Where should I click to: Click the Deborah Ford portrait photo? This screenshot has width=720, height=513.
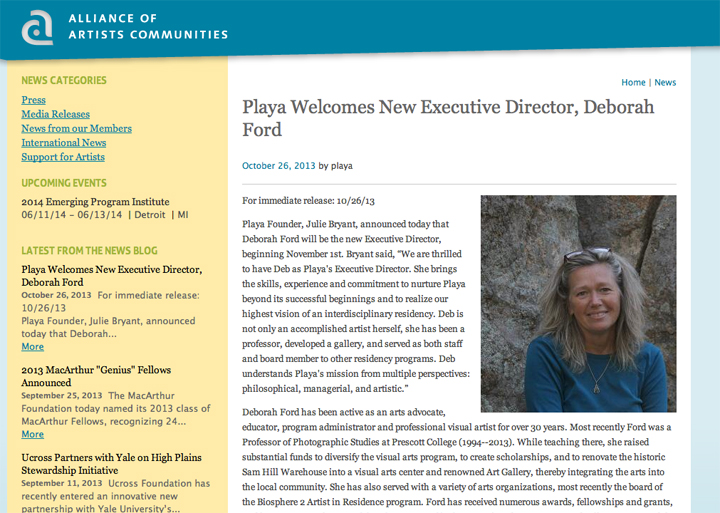579,304
